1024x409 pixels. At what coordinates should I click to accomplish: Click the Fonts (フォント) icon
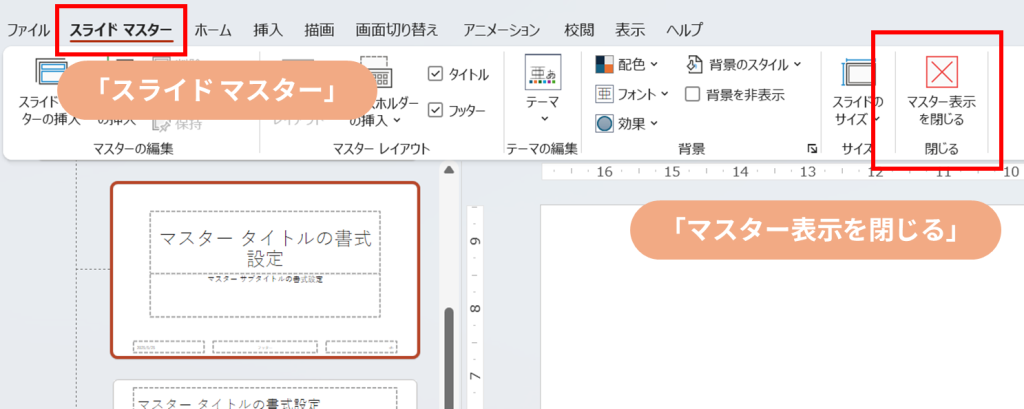pos(604,94)
